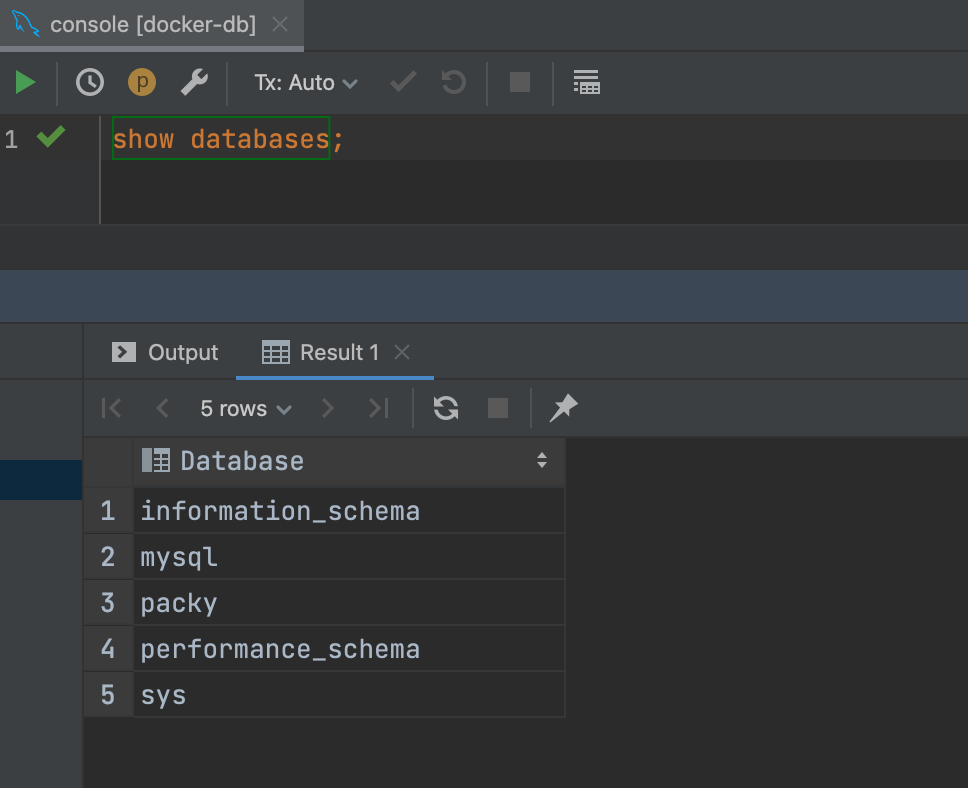968x788 pixels.
Task: Pin the Result 1 tab
Action: pyautogui.click(x=563, y=408)
